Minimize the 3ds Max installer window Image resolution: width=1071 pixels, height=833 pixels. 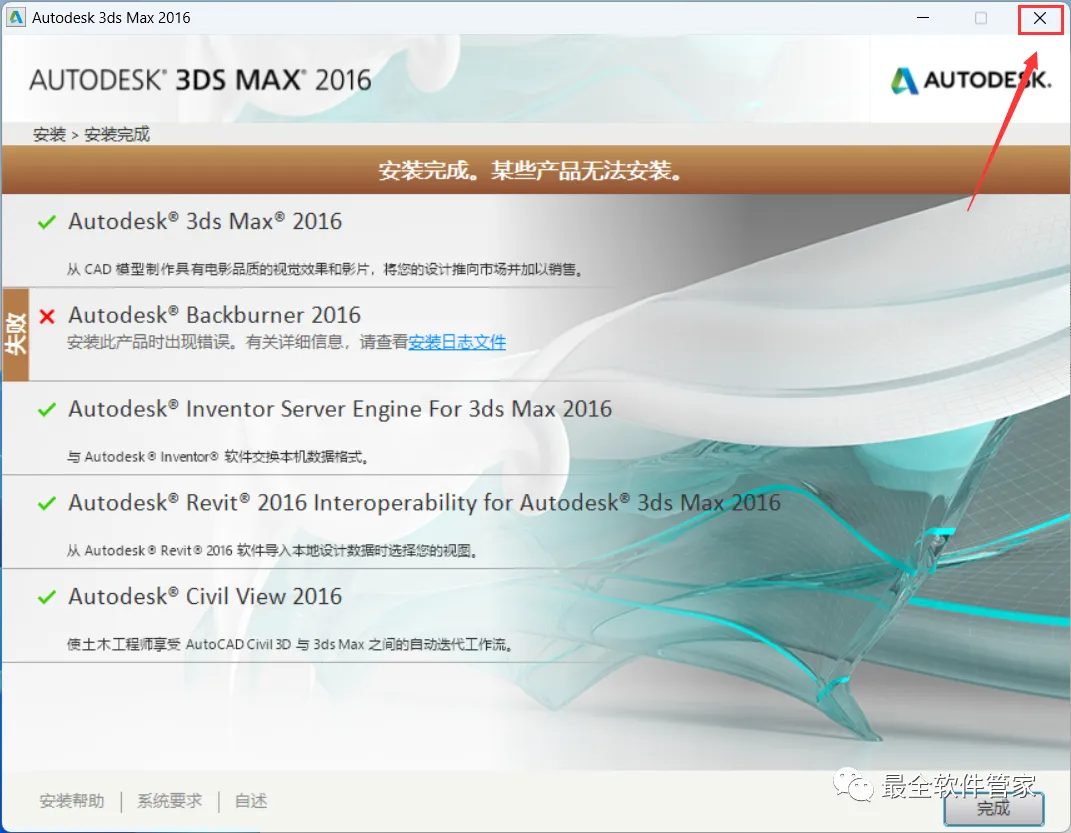(x=923, y=18)
